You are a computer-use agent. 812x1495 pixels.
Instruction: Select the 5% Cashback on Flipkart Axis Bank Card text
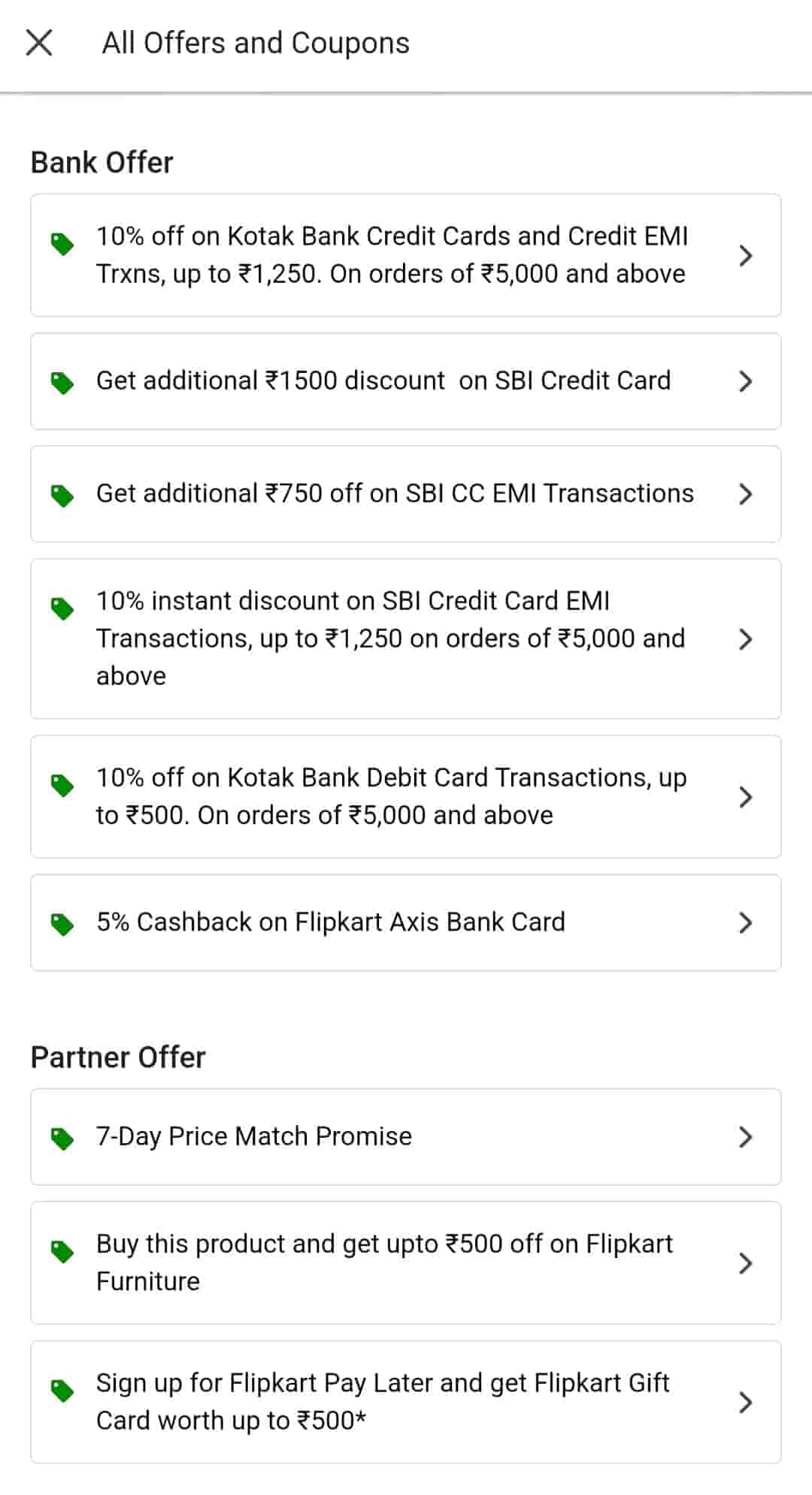pos(331,923)
